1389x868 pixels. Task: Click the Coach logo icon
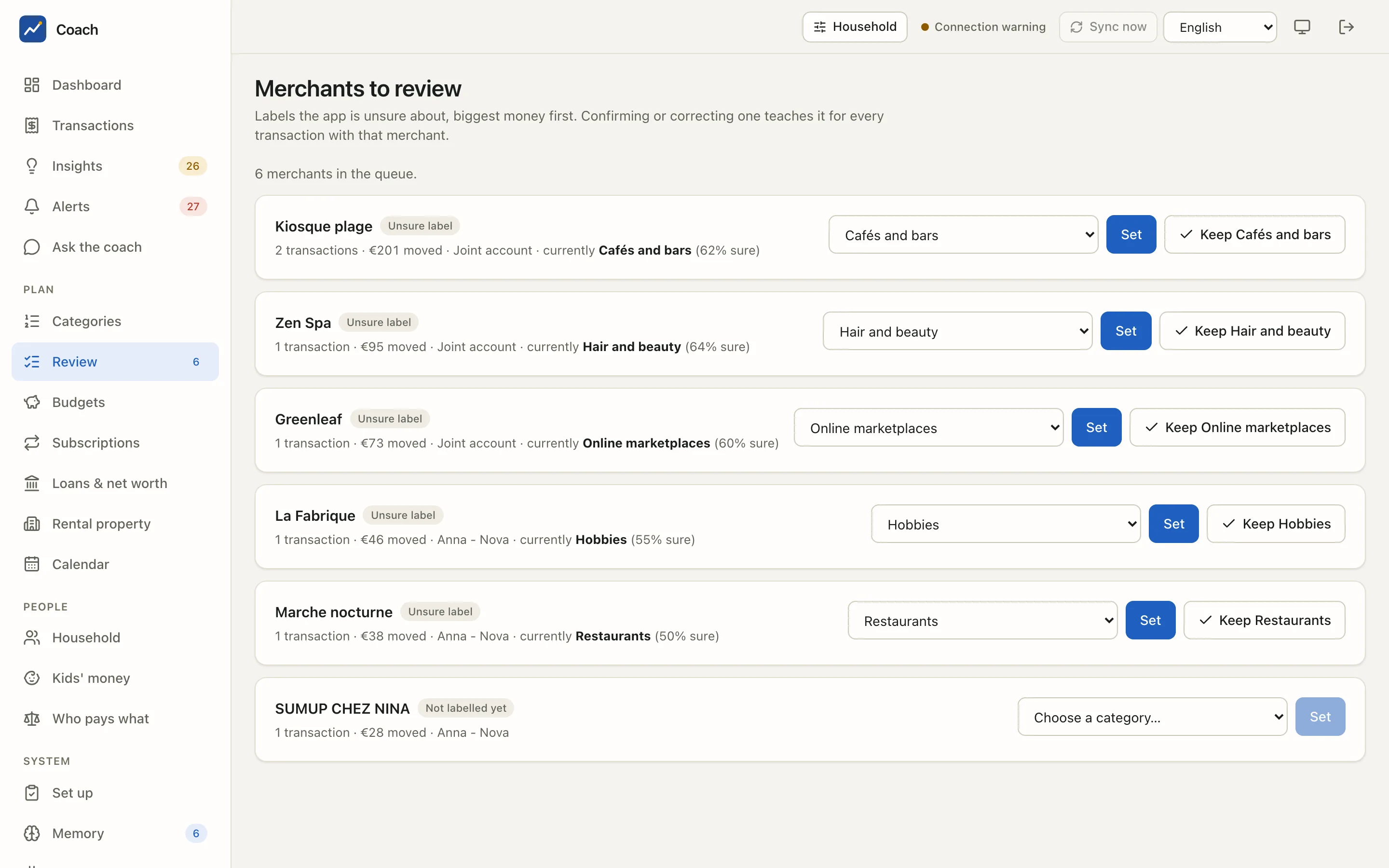(33, 29)
